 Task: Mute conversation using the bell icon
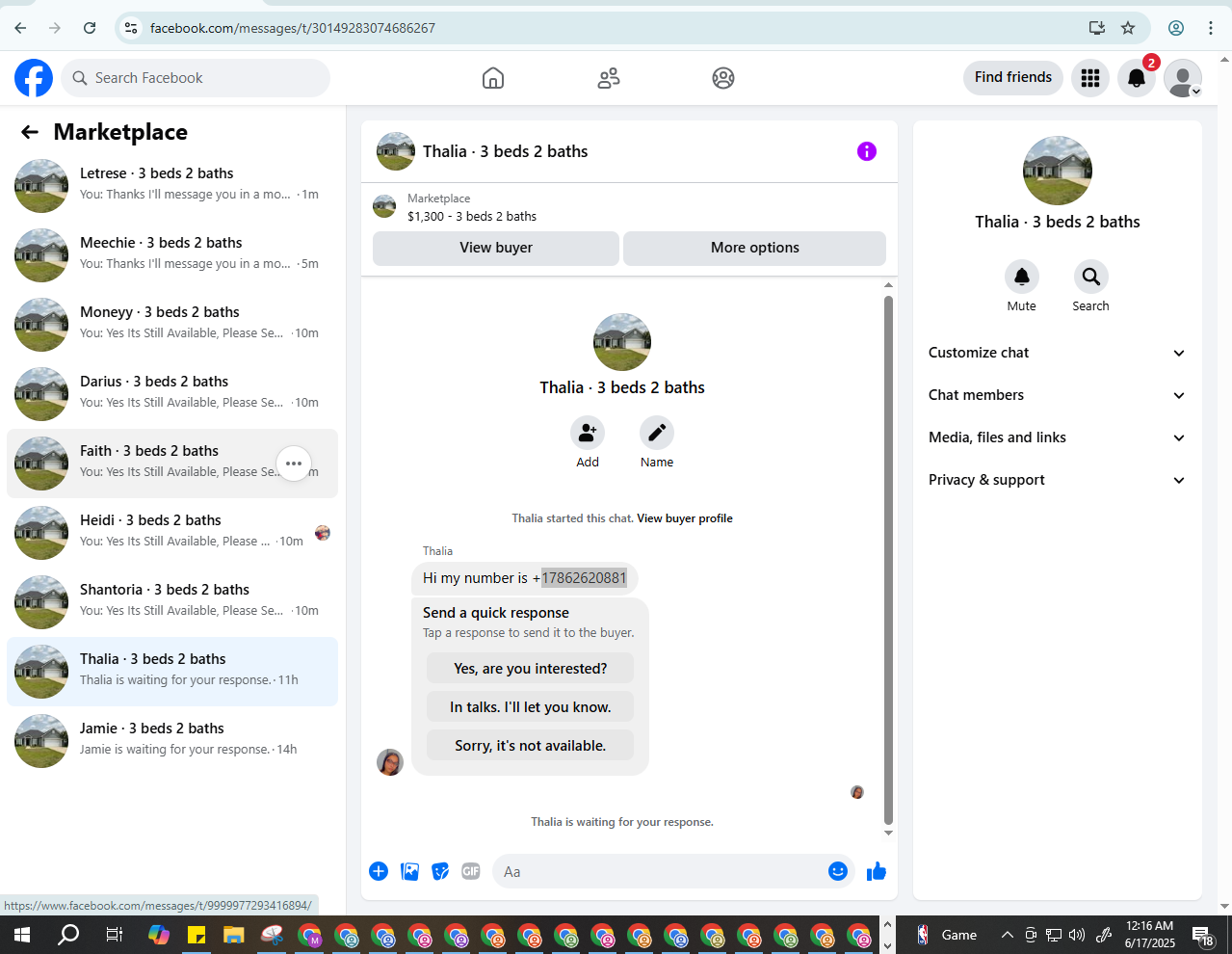tap(1022, 277)
